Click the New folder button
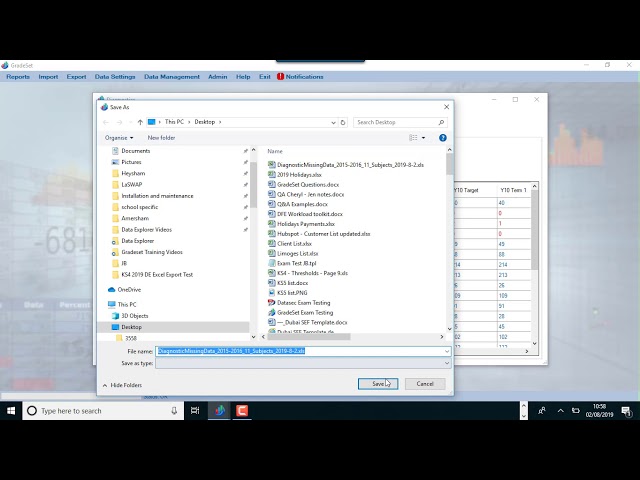Viewport: 640px width, 480px height. tap(161, 138)
